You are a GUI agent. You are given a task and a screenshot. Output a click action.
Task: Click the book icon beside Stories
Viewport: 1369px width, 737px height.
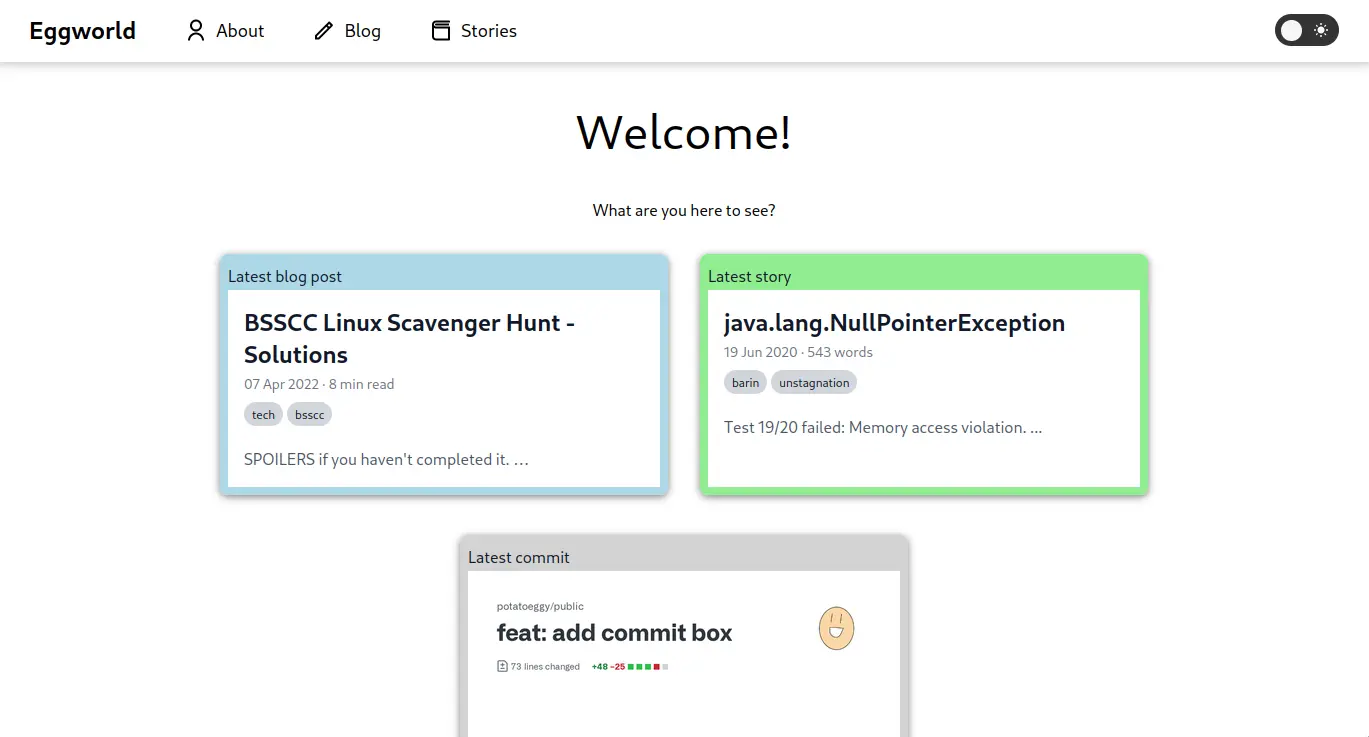pos(441,31)
